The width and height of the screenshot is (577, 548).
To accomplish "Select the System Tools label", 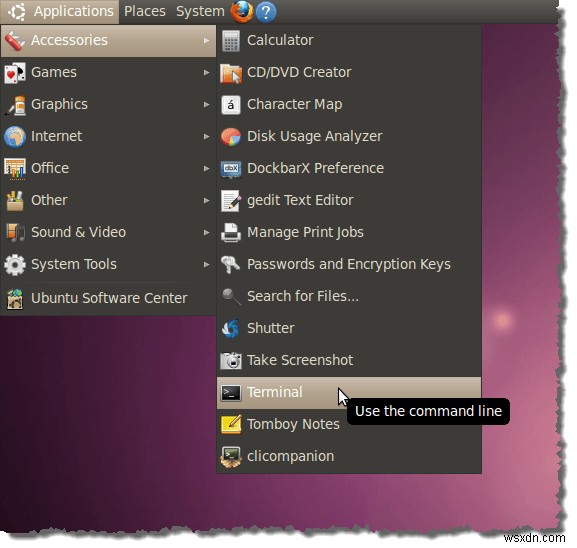I will click(74, 264).
